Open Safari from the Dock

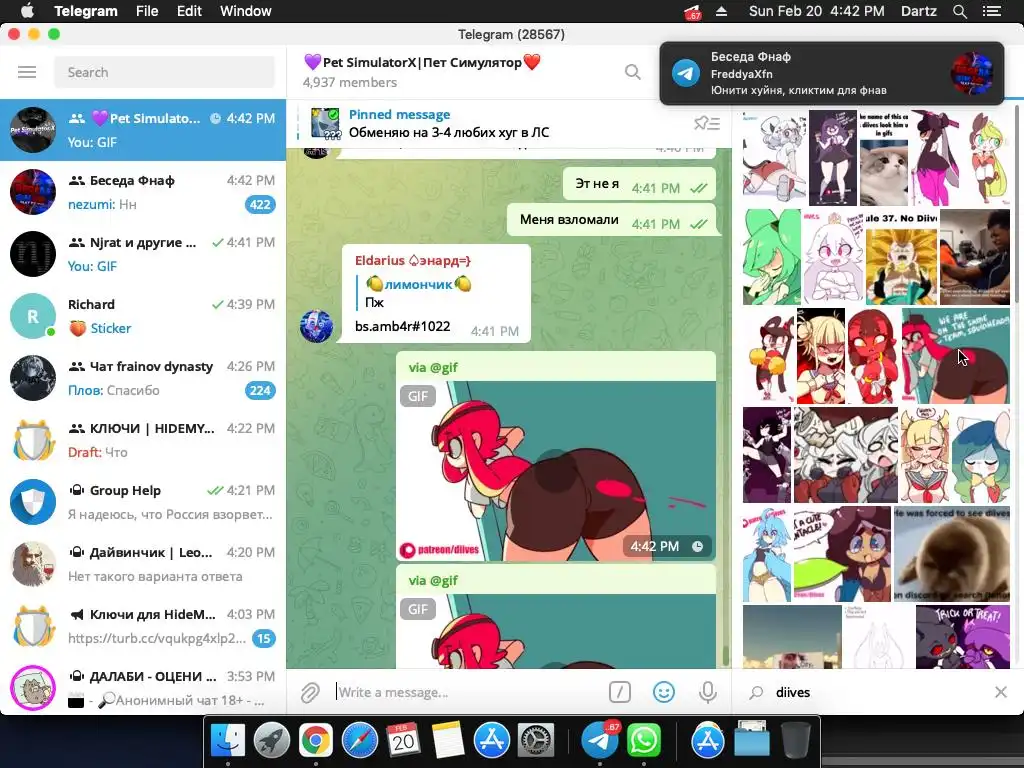click(x=359, y=741)
